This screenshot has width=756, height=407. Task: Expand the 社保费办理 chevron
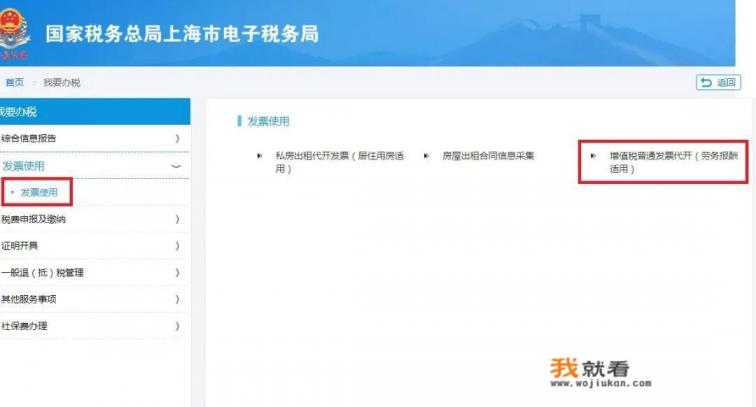click(177, 326)
